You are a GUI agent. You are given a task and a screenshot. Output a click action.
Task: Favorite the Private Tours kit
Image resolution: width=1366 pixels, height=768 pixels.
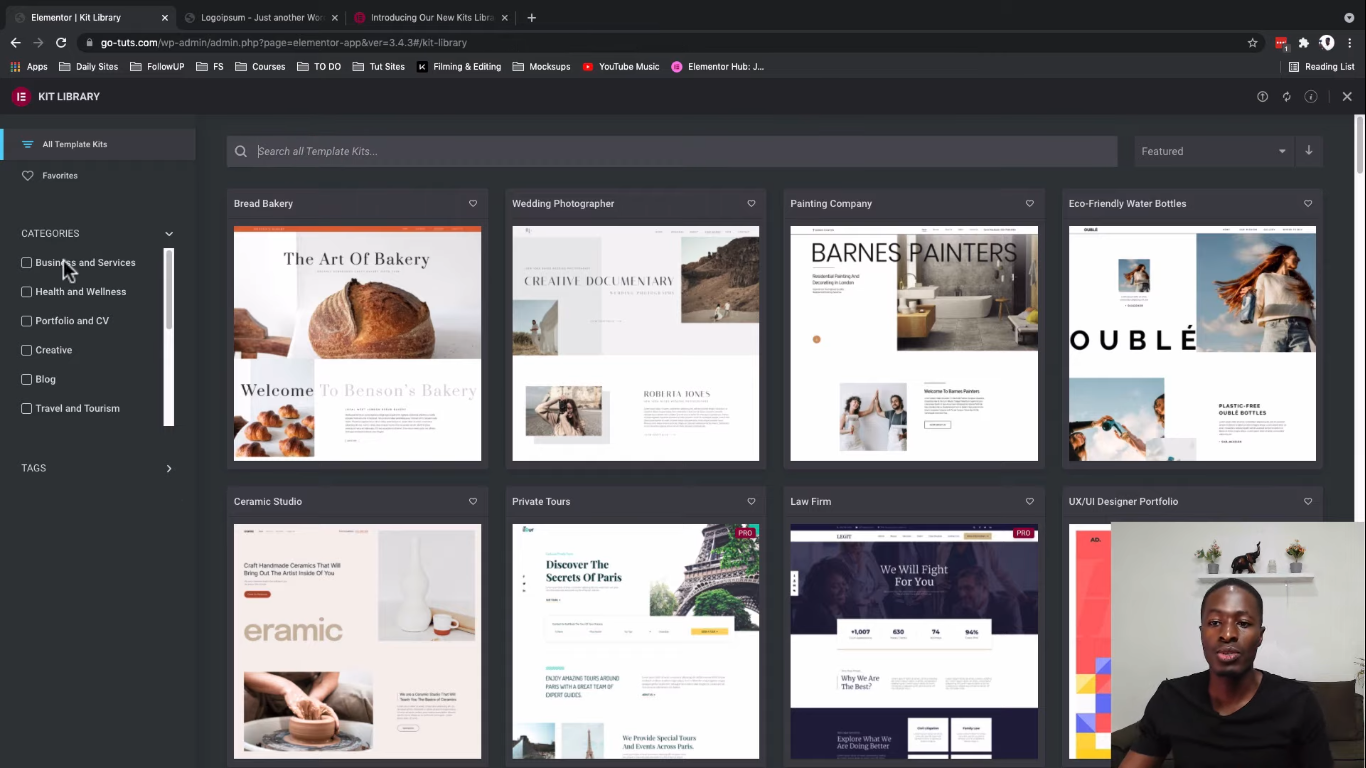point(751,501)
